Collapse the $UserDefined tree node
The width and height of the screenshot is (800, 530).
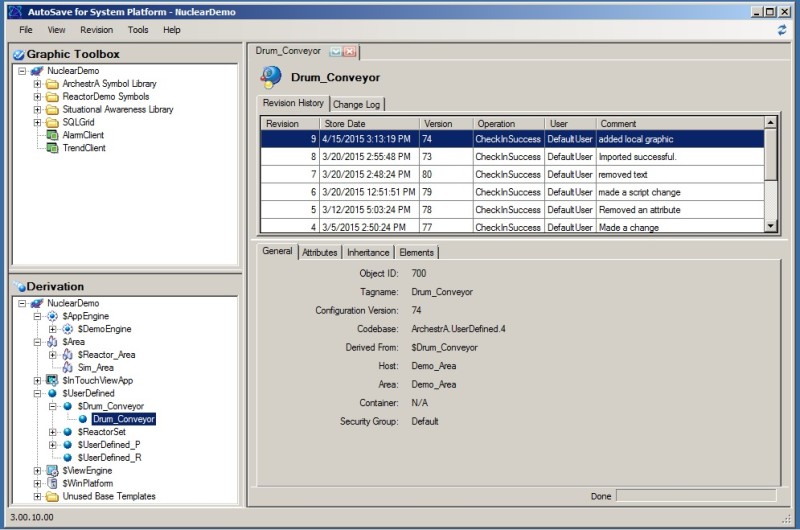[37, 394]
